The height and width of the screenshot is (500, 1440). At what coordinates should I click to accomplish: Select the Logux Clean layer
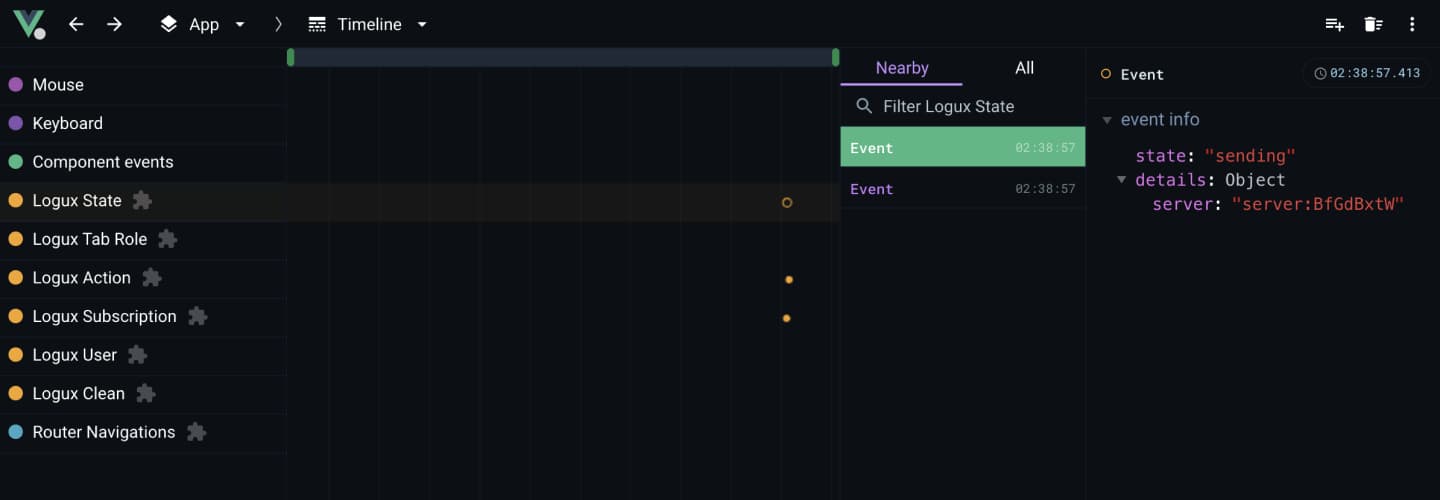143,394
